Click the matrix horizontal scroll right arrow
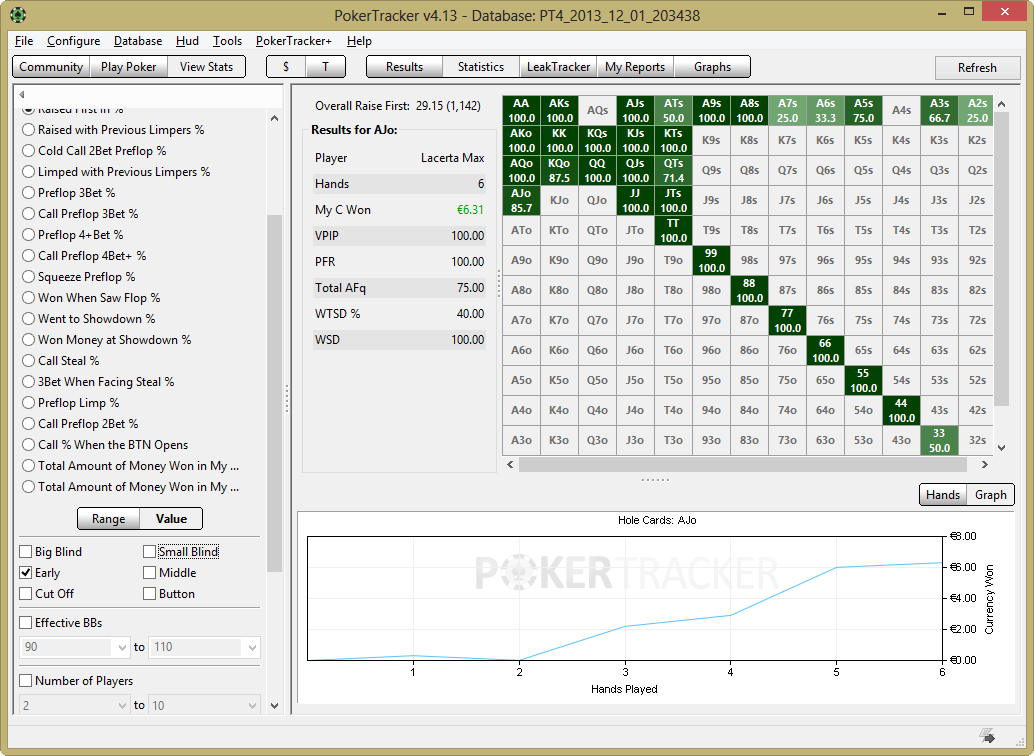Viewport: 1034px width, 756px height. (985, 464)
